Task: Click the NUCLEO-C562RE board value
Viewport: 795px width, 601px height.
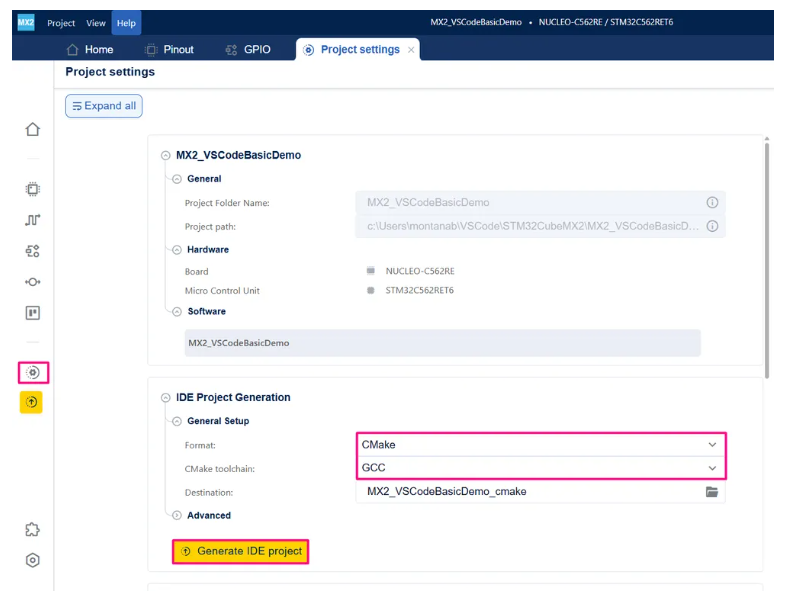Action: click(420, 271)
